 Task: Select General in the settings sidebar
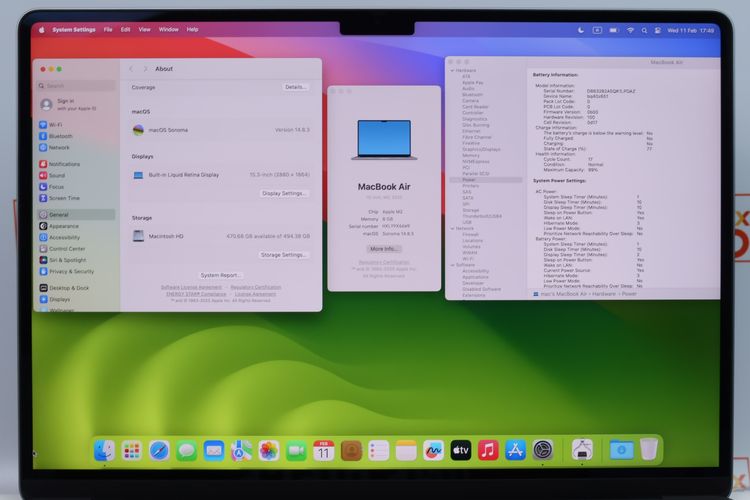[77, 215]
